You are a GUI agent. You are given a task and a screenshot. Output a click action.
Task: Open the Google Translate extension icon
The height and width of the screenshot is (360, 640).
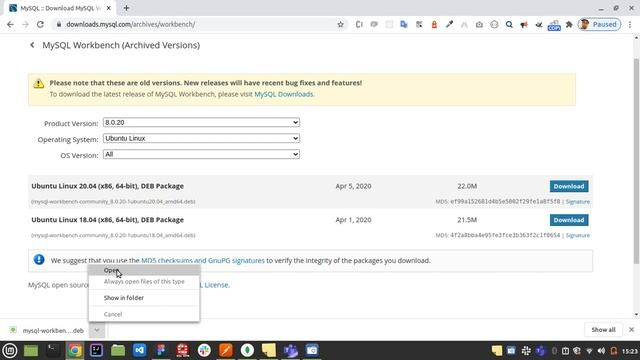[x=404, y=24]
